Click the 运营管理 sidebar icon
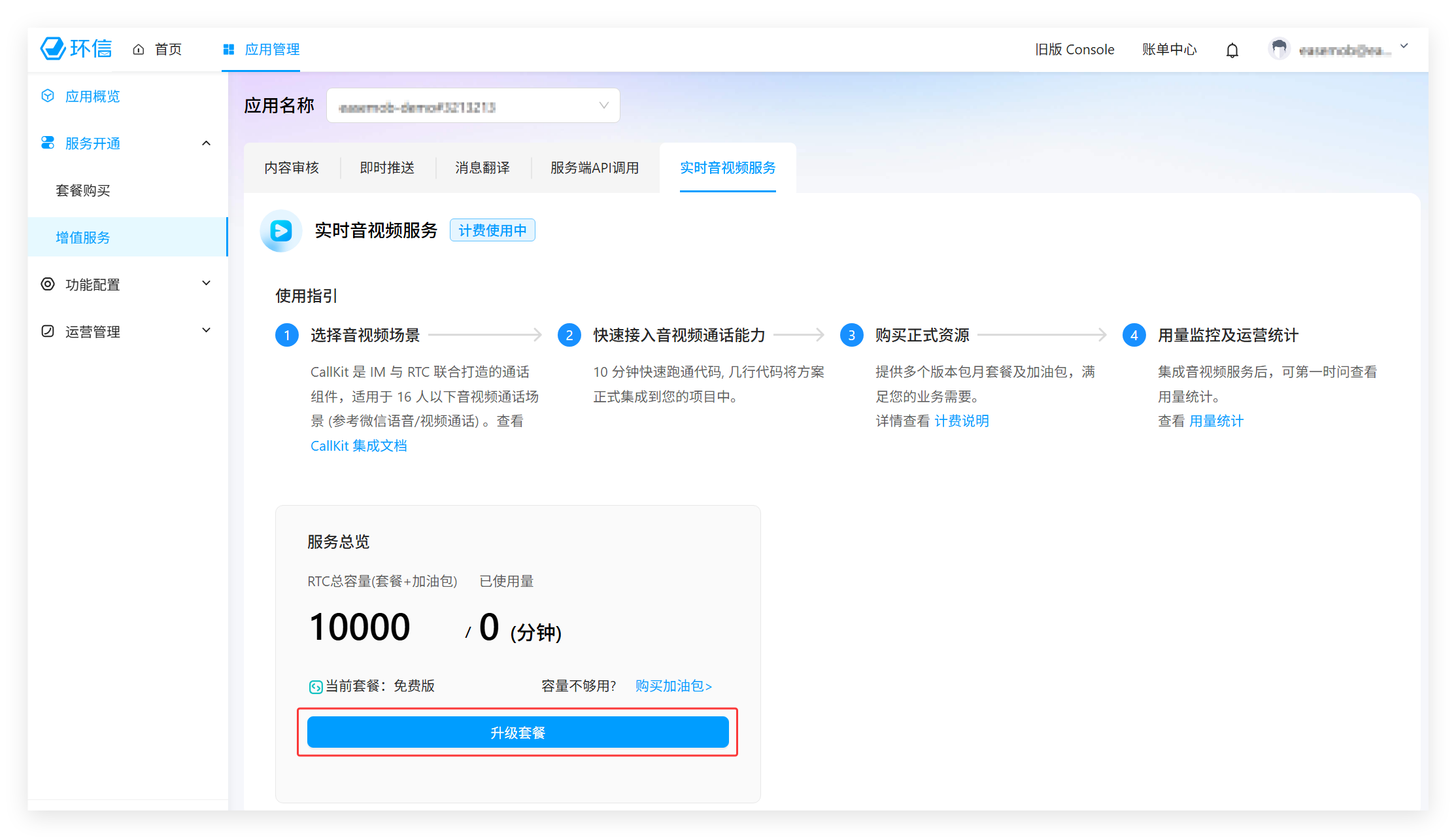Screen dimensions: 1456x838 point(48,332)
